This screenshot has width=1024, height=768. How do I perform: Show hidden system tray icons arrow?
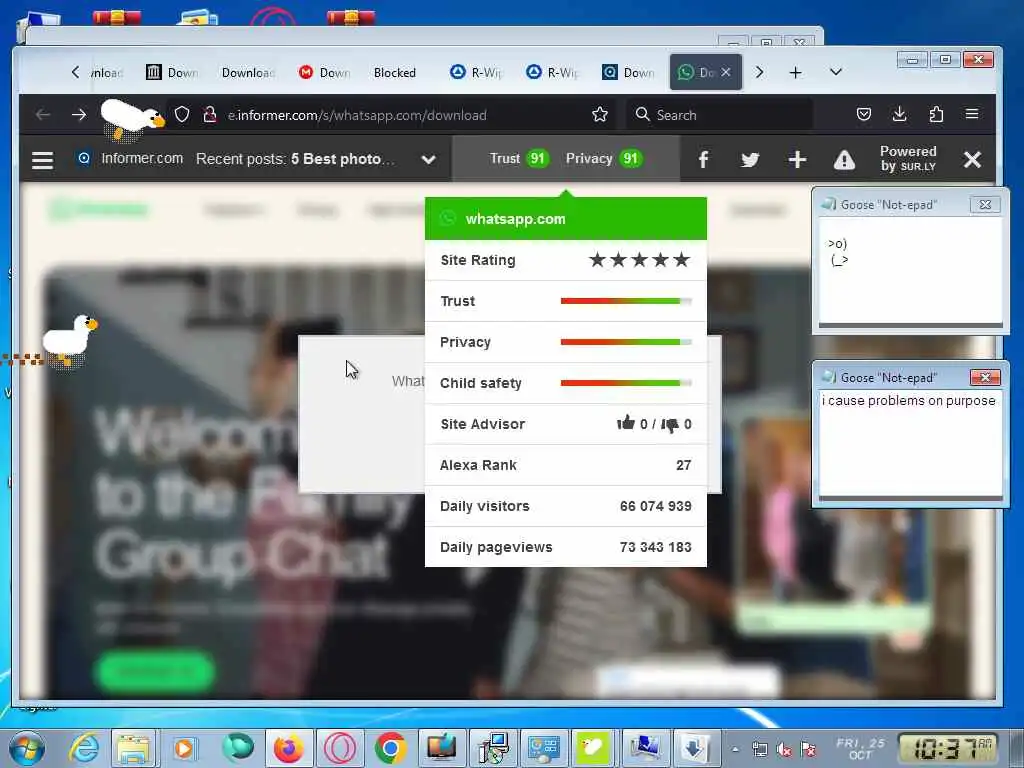coord(735,750)
